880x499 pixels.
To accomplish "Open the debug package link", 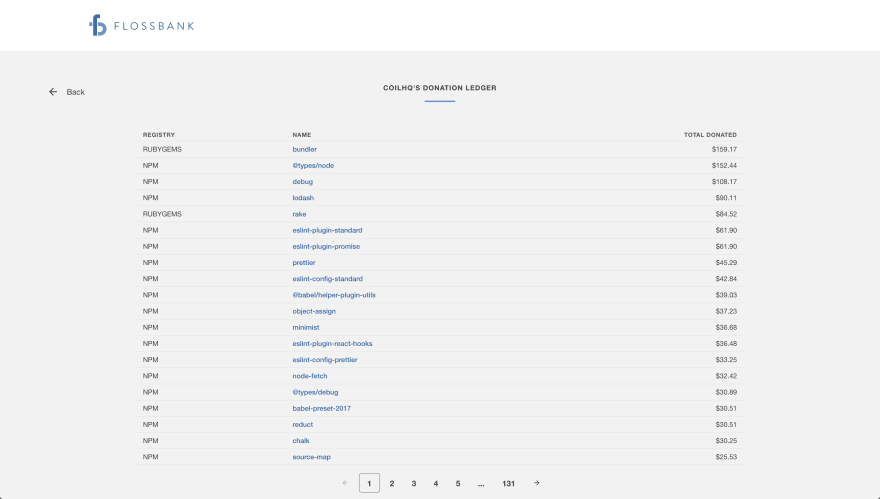I will coord(302,182).
